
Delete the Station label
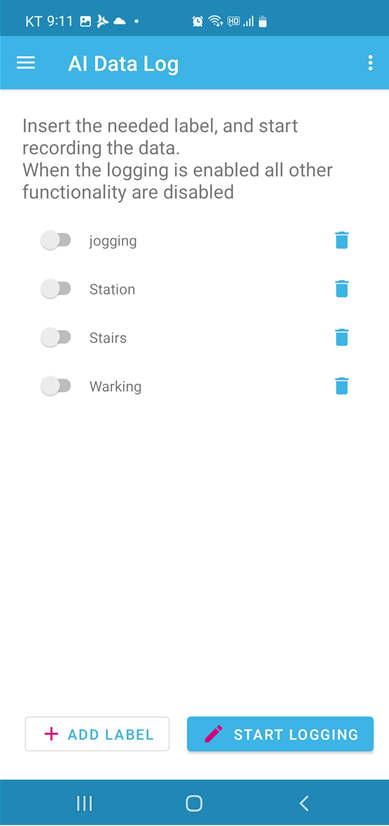click(x=342, y=289)
